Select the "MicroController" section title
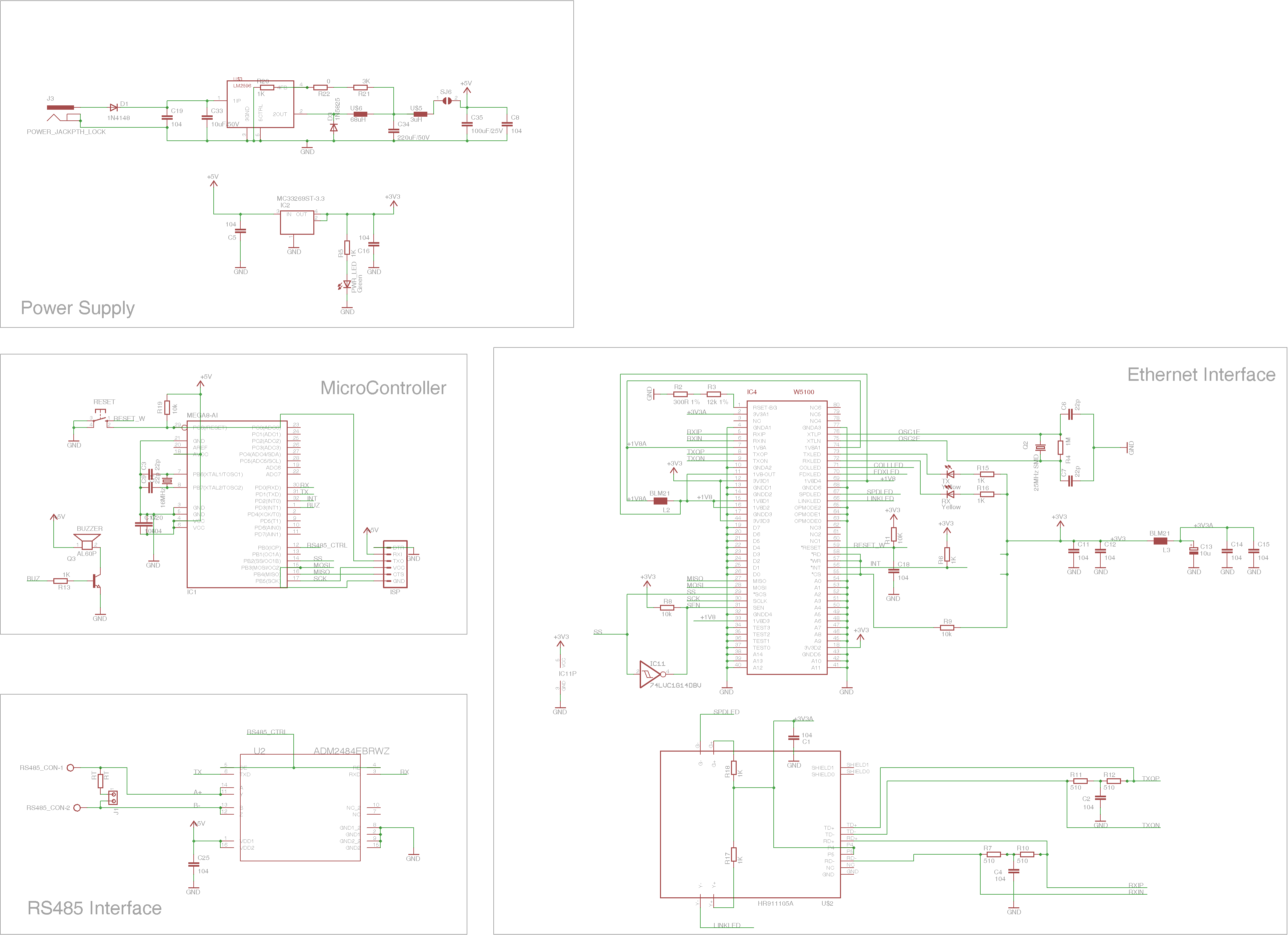 click(383, 388)
